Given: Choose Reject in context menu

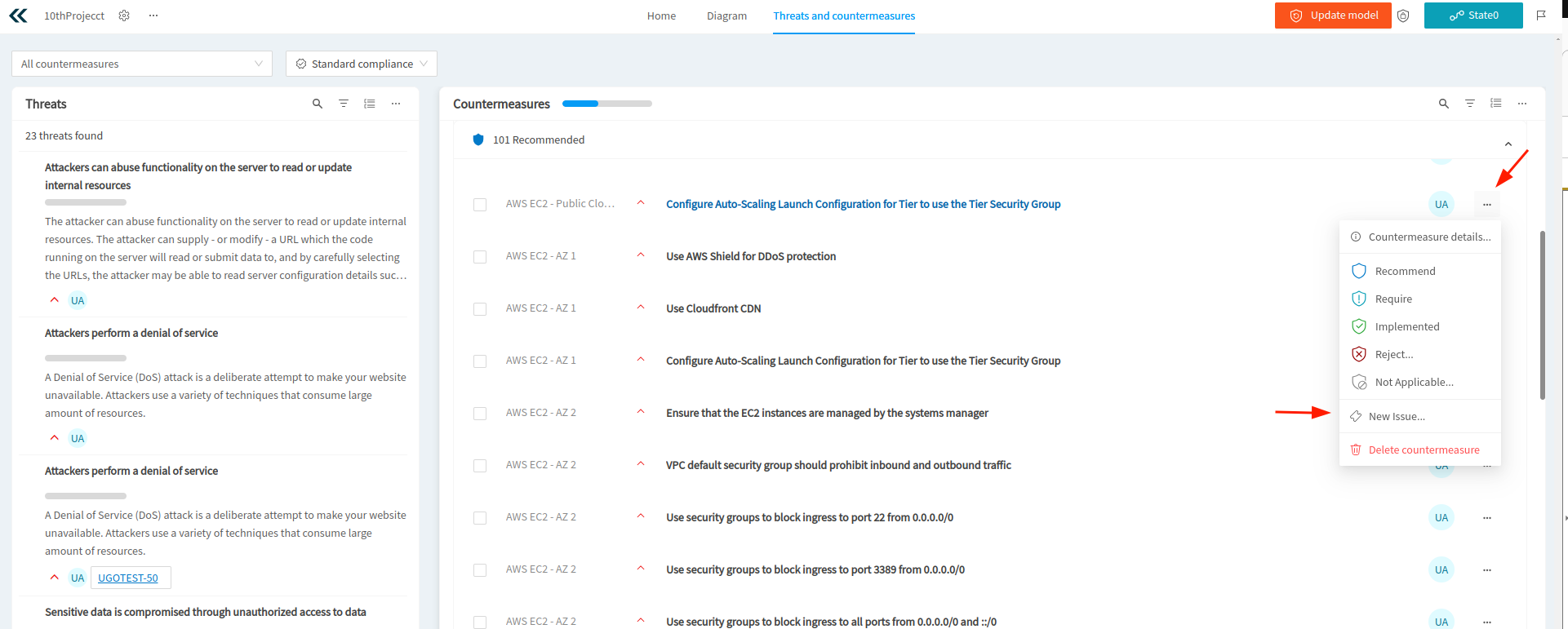Looking at the screenshot, I should pyautogui.click(x=1420, y=354).
